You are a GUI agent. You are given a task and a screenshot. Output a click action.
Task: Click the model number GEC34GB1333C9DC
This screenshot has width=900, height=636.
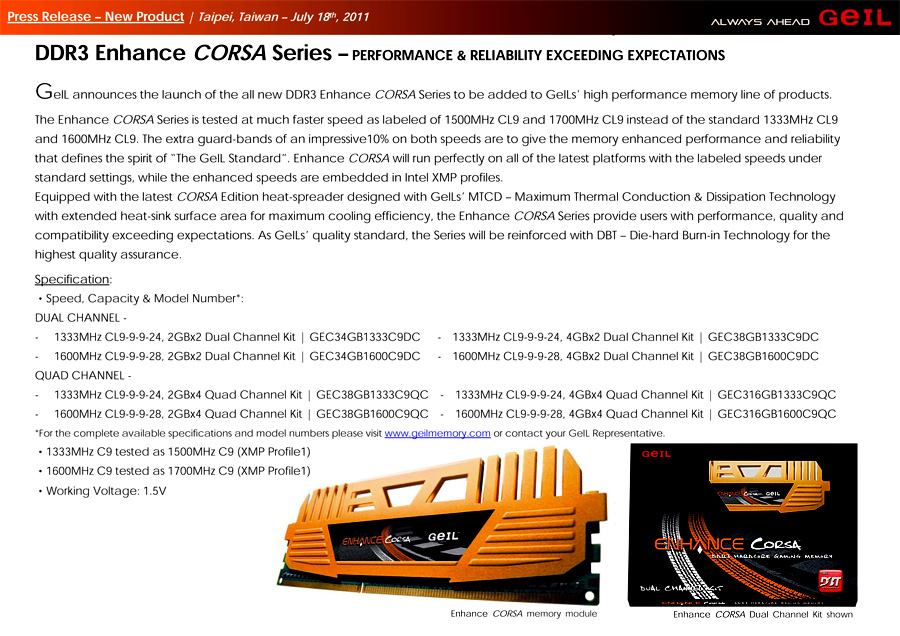coord(365,337)
